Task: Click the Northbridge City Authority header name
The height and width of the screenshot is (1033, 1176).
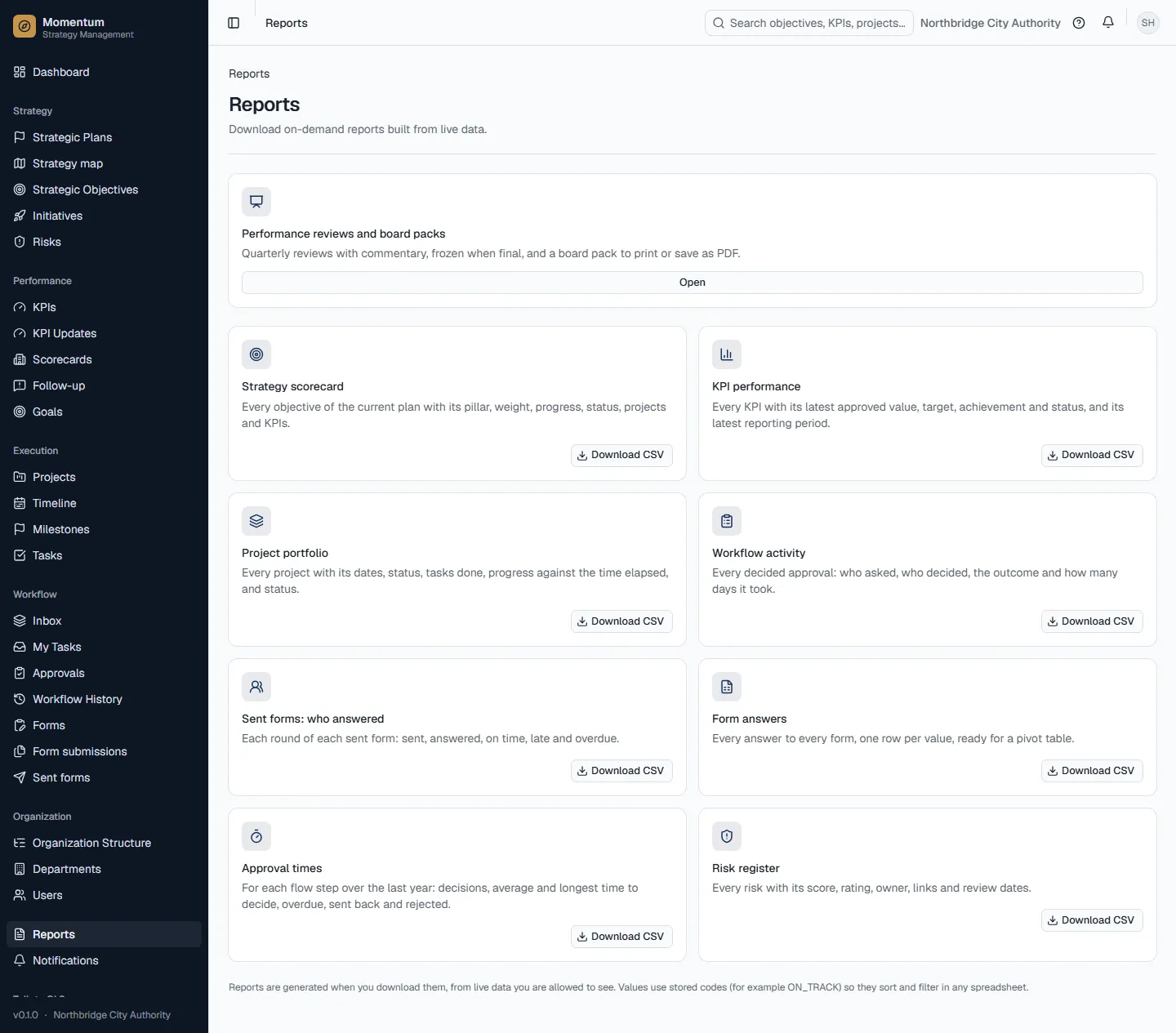Action: (x=991, y=23)
